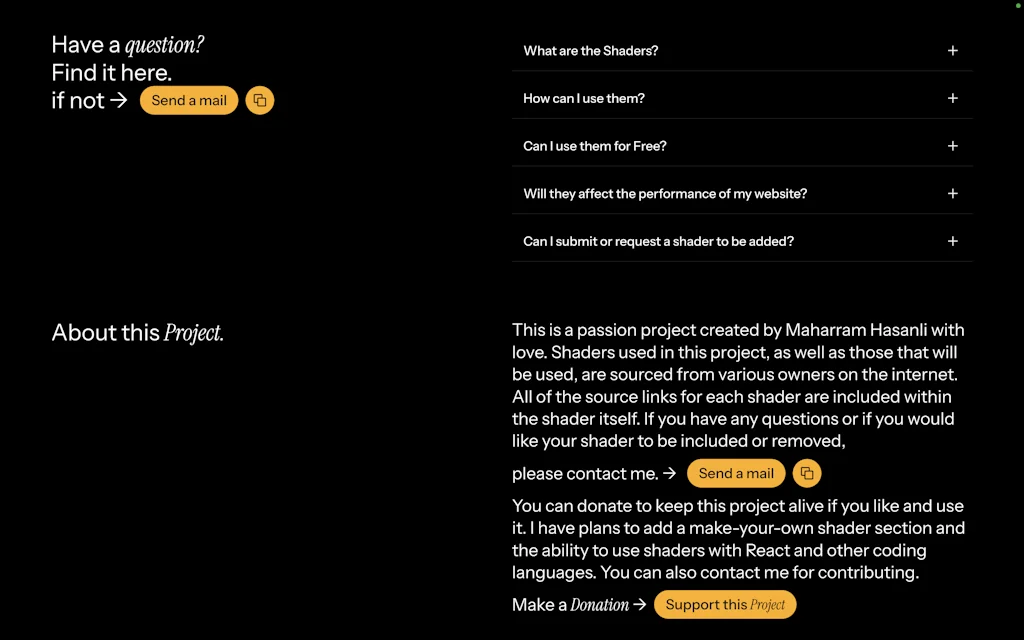This screenshot has width=1024, height=640.
Task: Click 'Send a mail' in the About section
Action: click(736, 473)
